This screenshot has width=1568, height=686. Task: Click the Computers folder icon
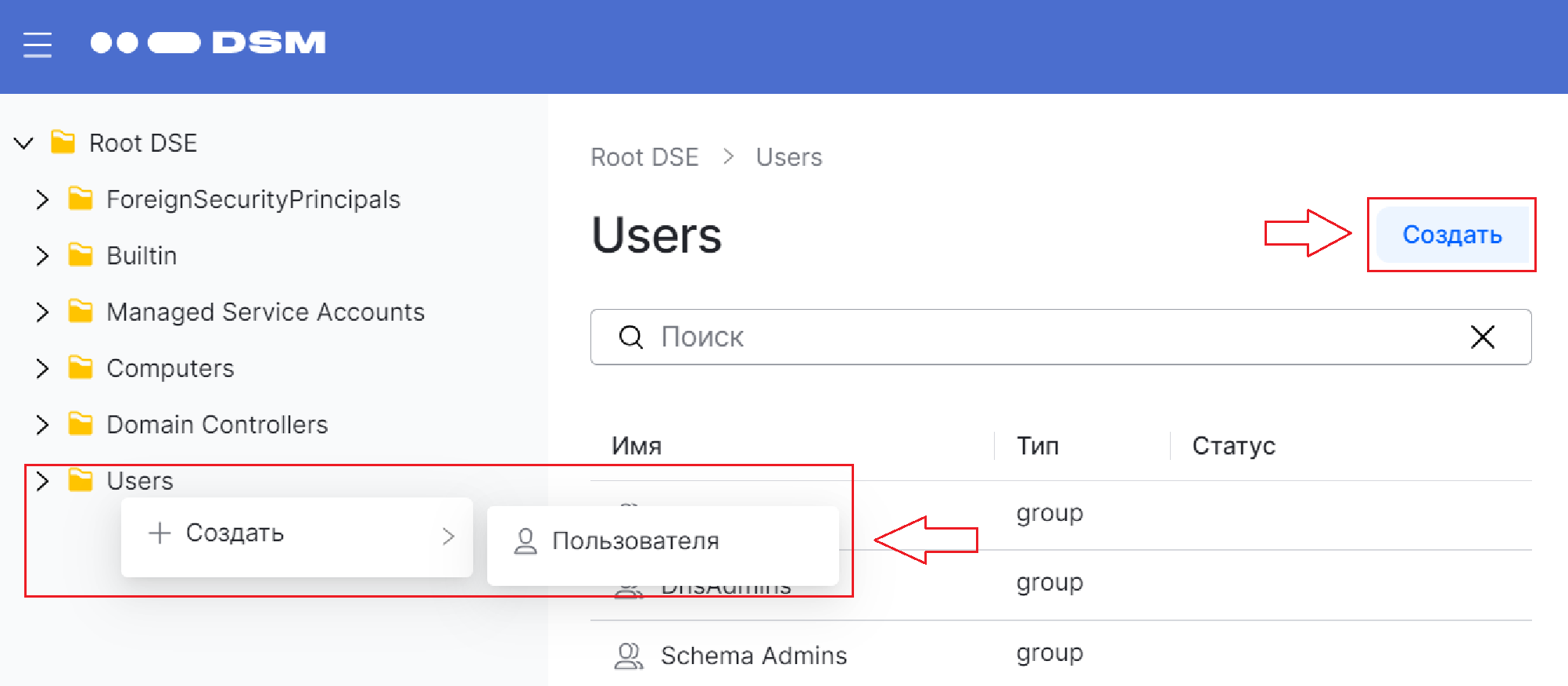(x=81, y=368)
